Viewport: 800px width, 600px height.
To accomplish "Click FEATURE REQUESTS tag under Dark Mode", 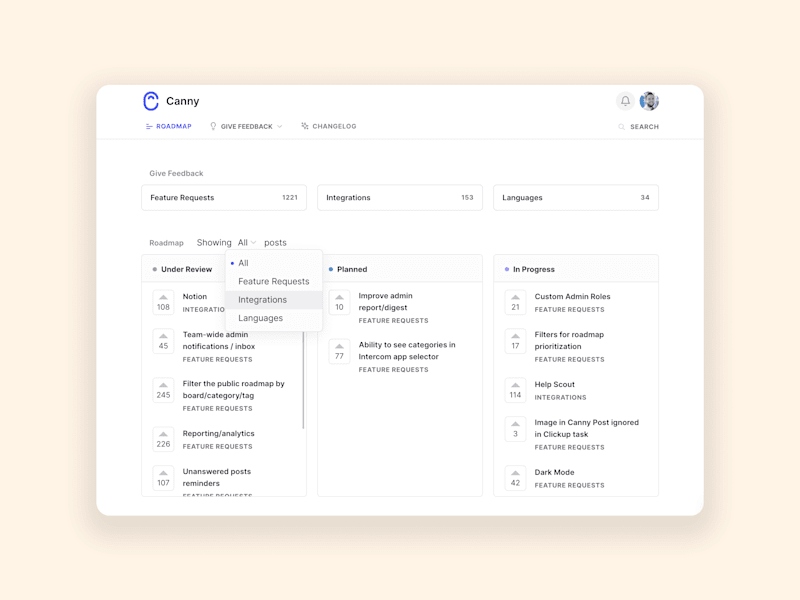I will pos(569,485).
